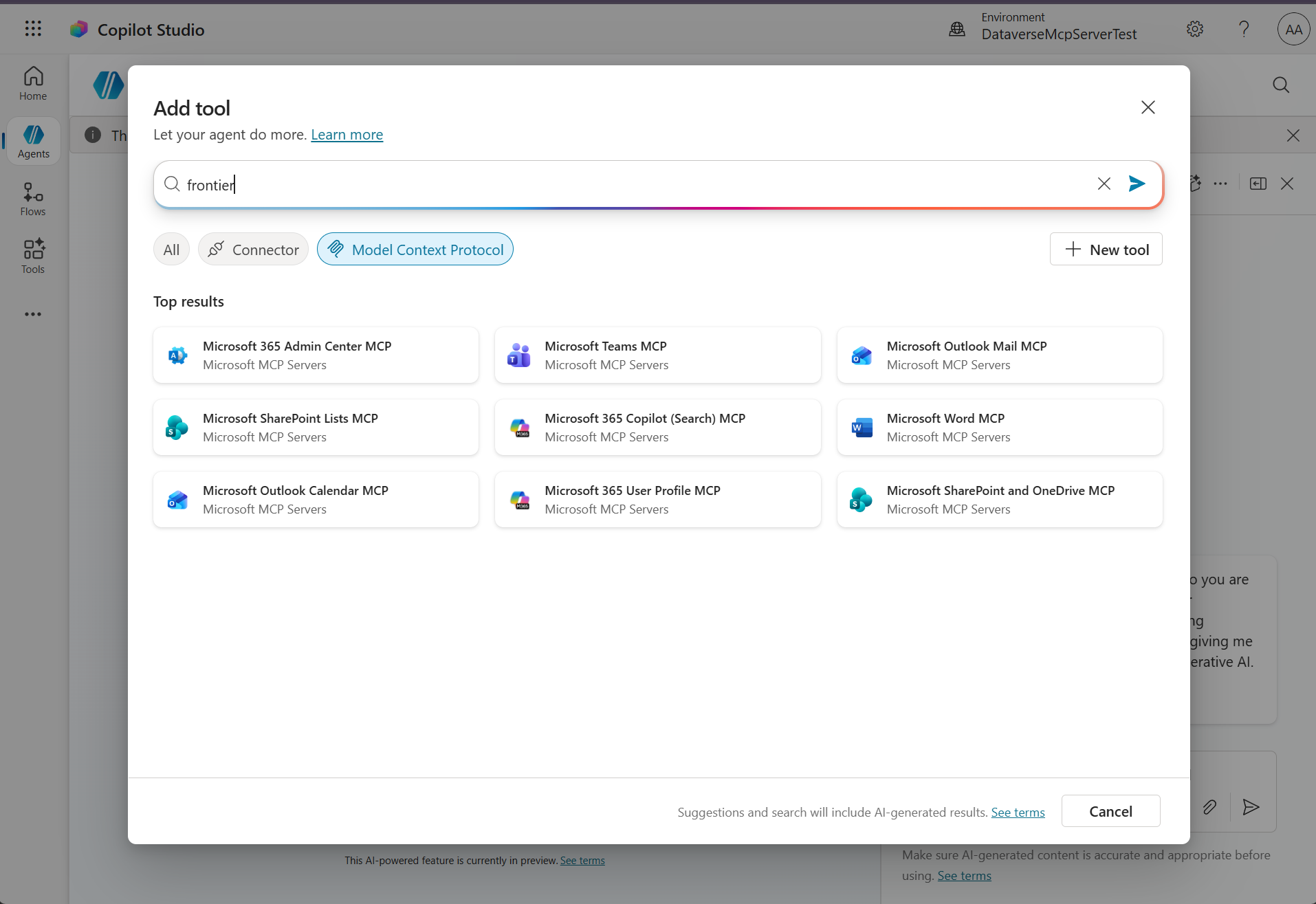Open Tools in left sidebar
Image resolution: width=1316 pixels, height=904 pixels.
[x=33, y=256]
